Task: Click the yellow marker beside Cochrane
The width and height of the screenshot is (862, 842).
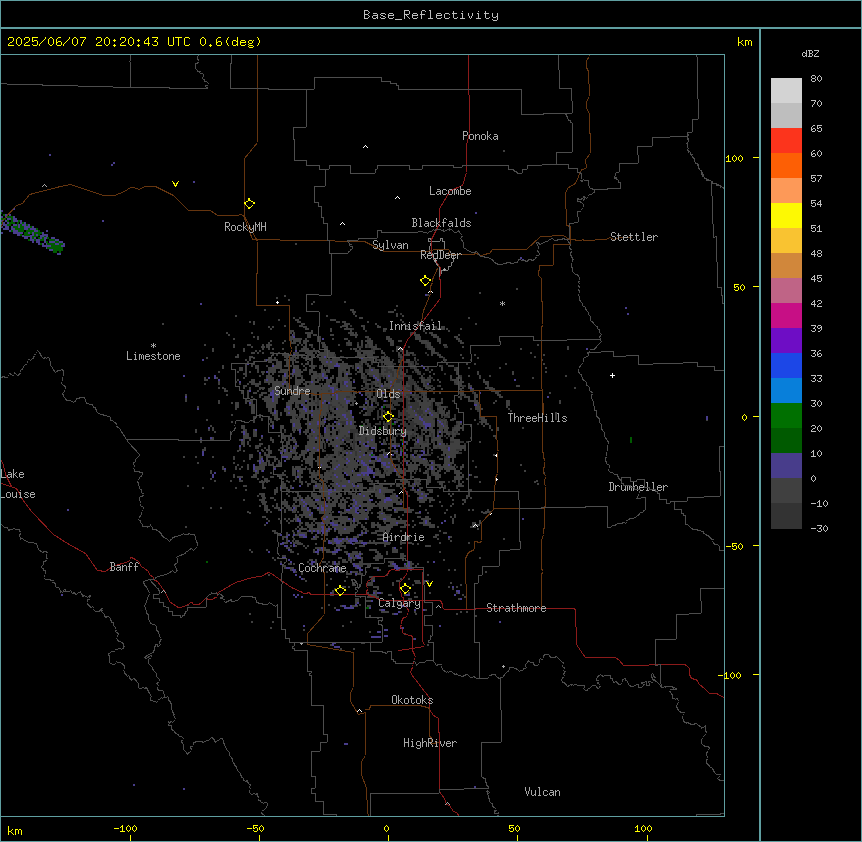Action: 341,590
